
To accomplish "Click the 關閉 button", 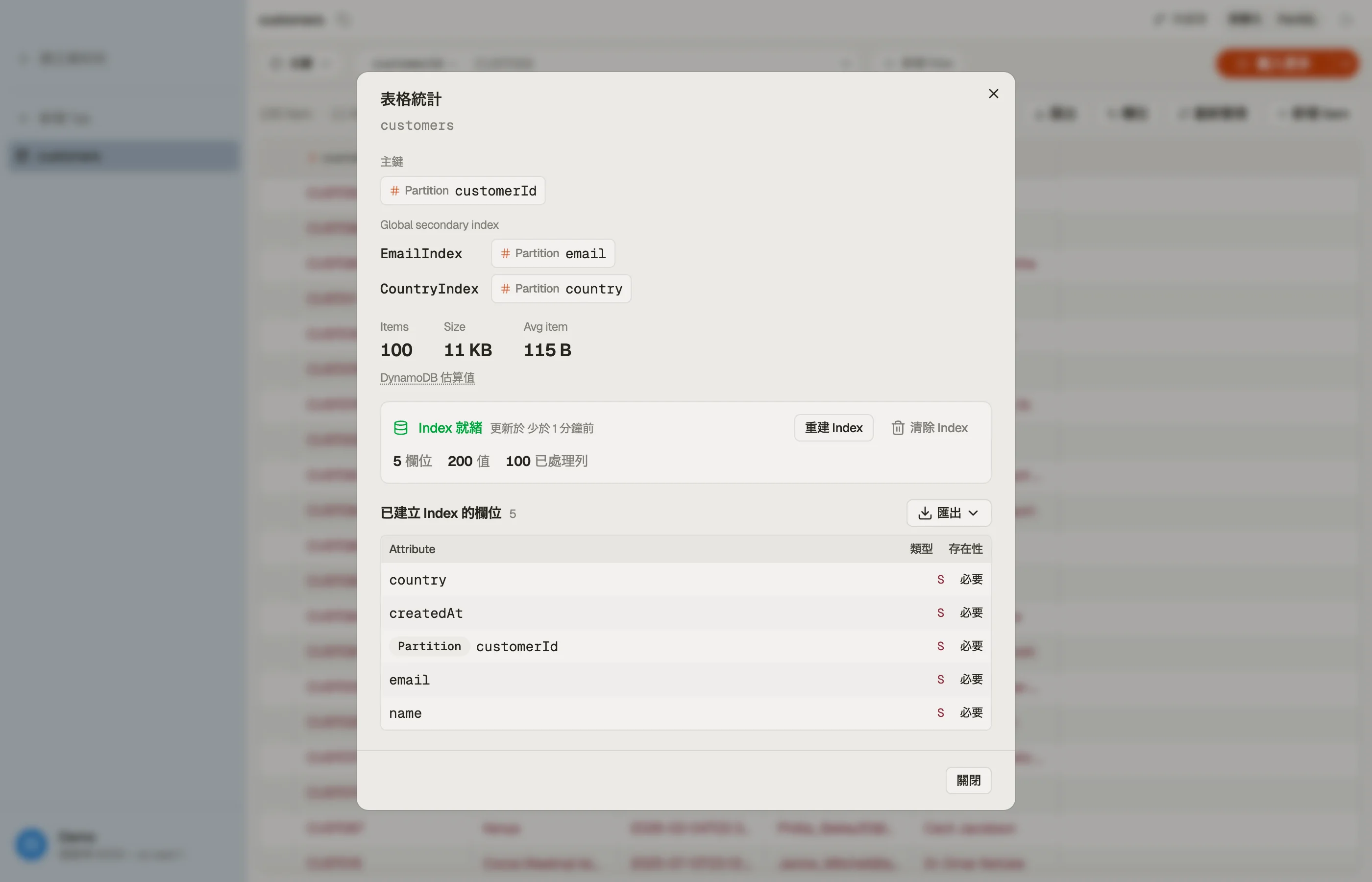I will (x=968, y=780).
